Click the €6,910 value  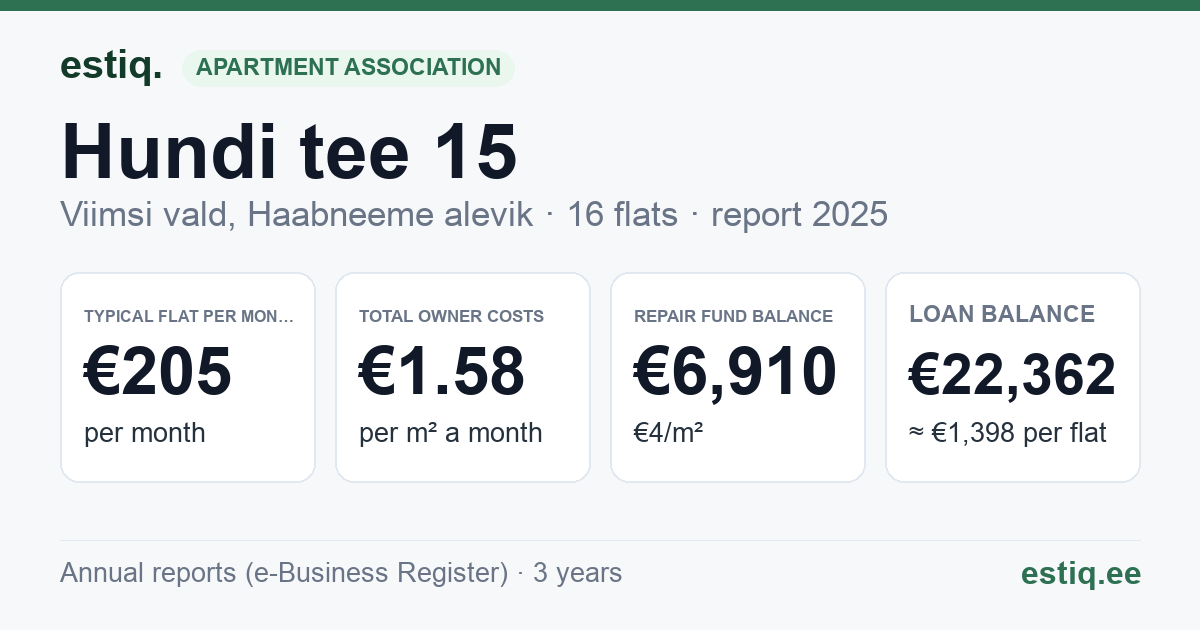[735, 371]
